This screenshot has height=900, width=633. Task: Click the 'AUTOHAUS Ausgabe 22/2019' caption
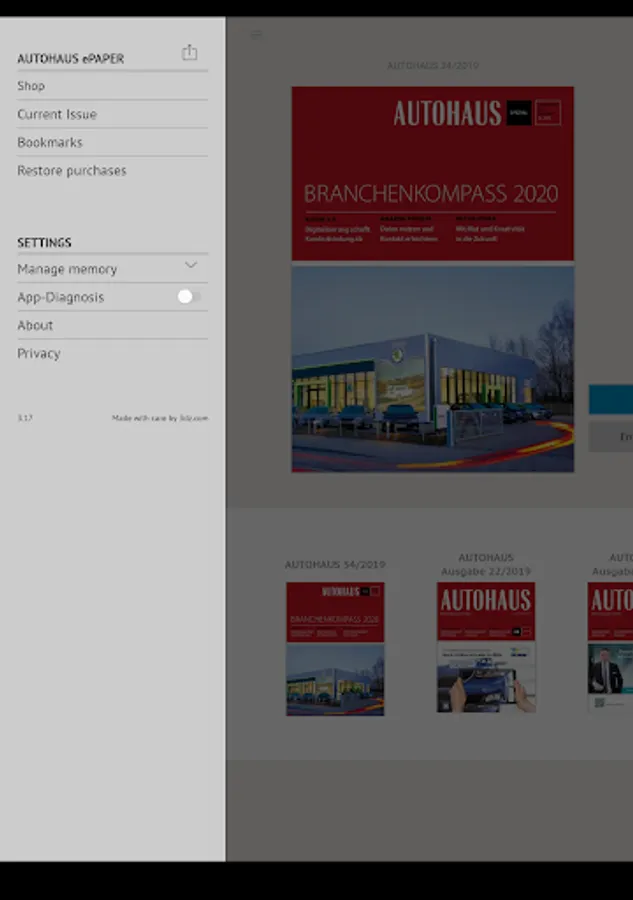pos(486,564)
